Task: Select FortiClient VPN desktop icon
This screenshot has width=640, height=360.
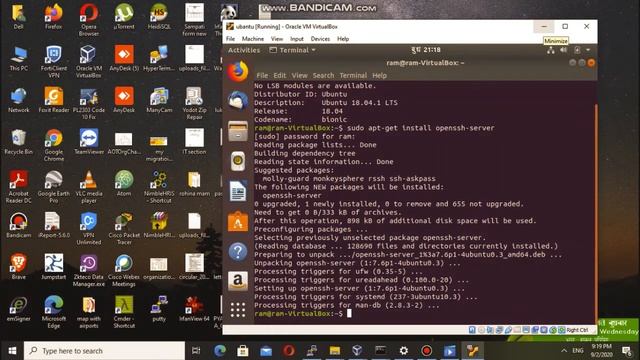Action: coord(53,61)
